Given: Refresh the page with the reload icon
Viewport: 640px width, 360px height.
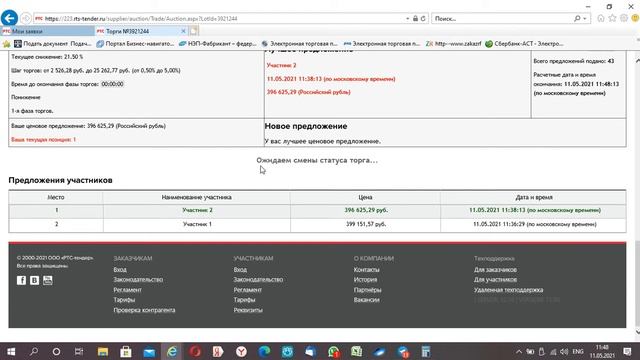Looking at the screenshot, I should (x=423, y=18).
